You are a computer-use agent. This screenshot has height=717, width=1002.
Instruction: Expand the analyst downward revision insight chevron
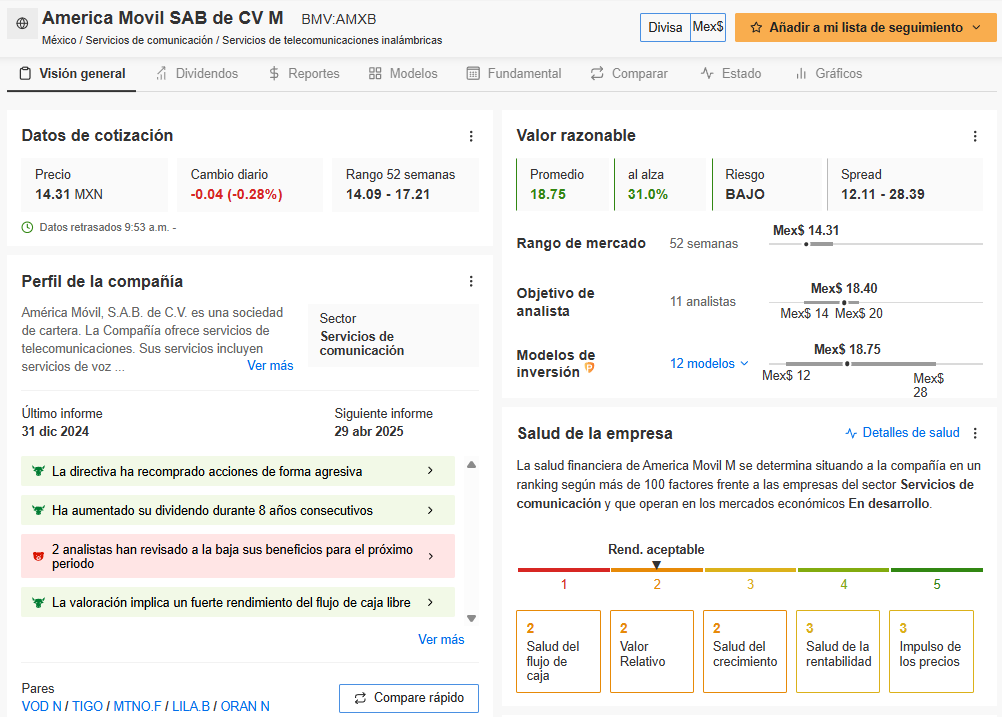[431, 557]
